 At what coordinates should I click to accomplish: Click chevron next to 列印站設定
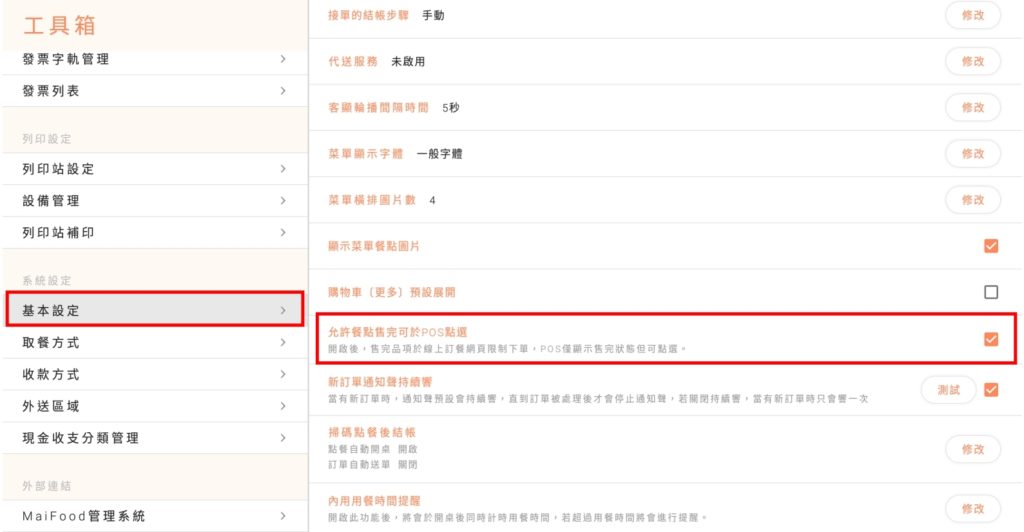(283, 169)
